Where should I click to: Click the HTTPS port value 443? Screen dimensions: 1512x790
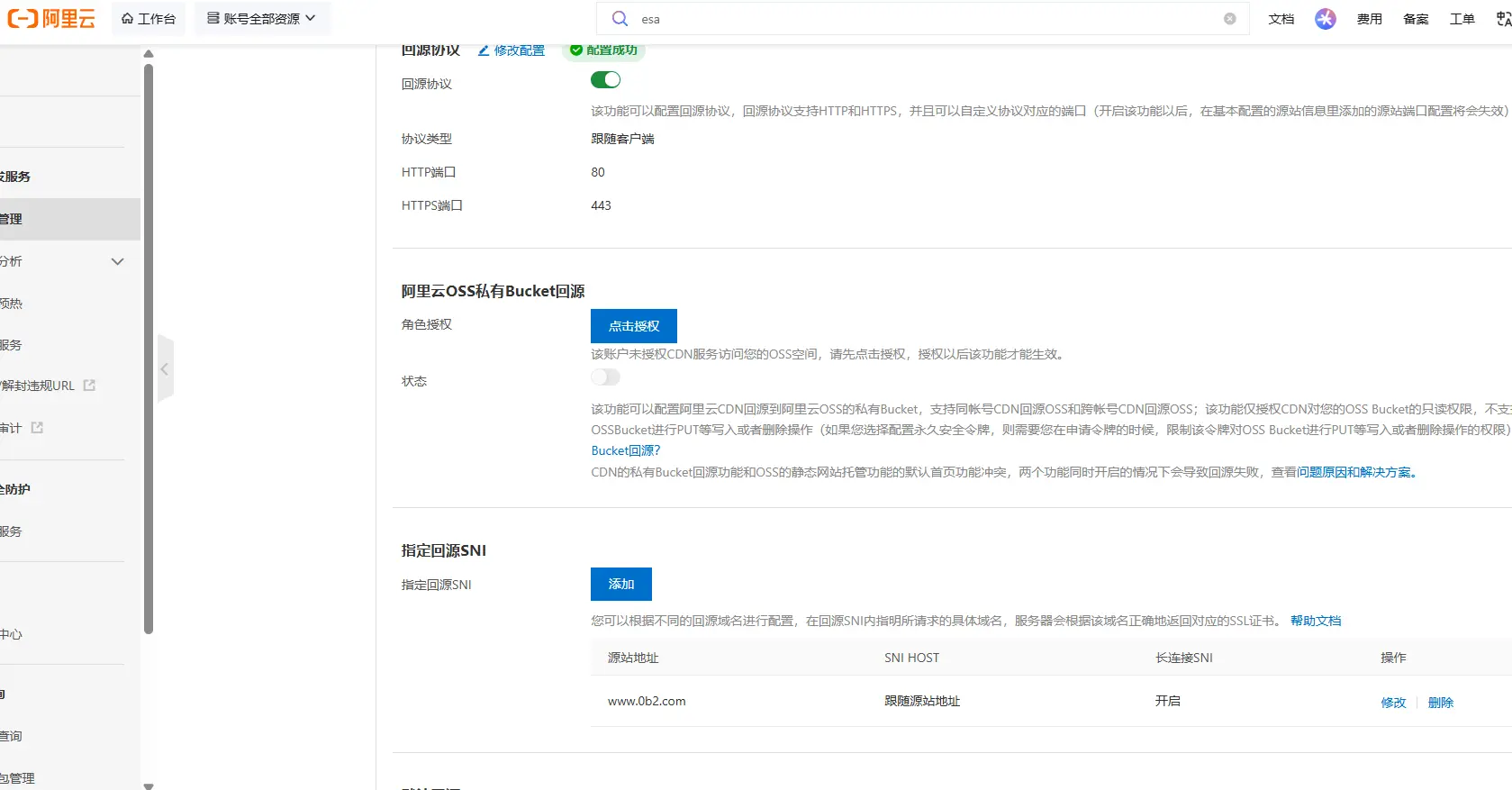pos(601,205)
